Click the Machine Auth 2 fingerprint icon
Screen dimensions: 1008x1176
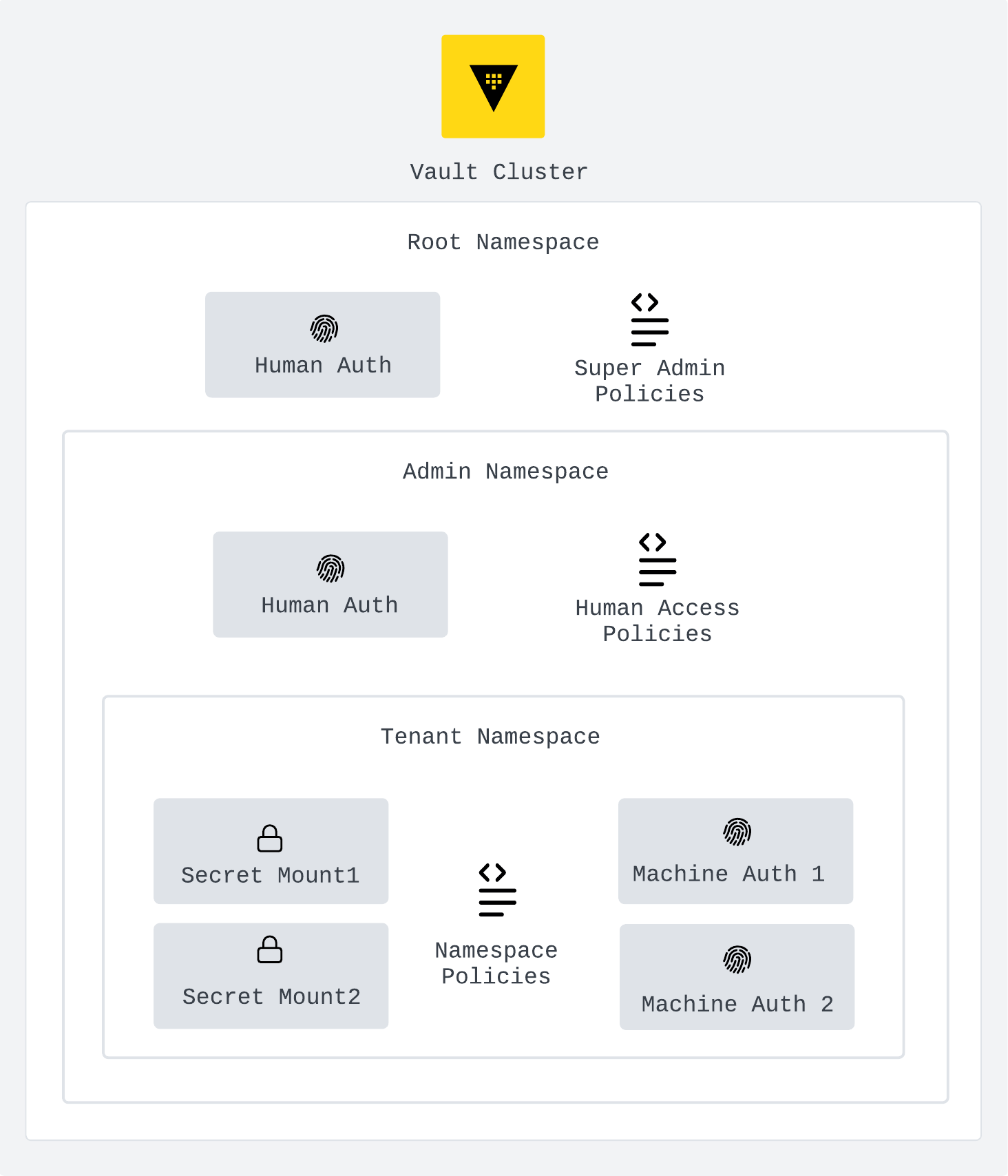(737, 959)
